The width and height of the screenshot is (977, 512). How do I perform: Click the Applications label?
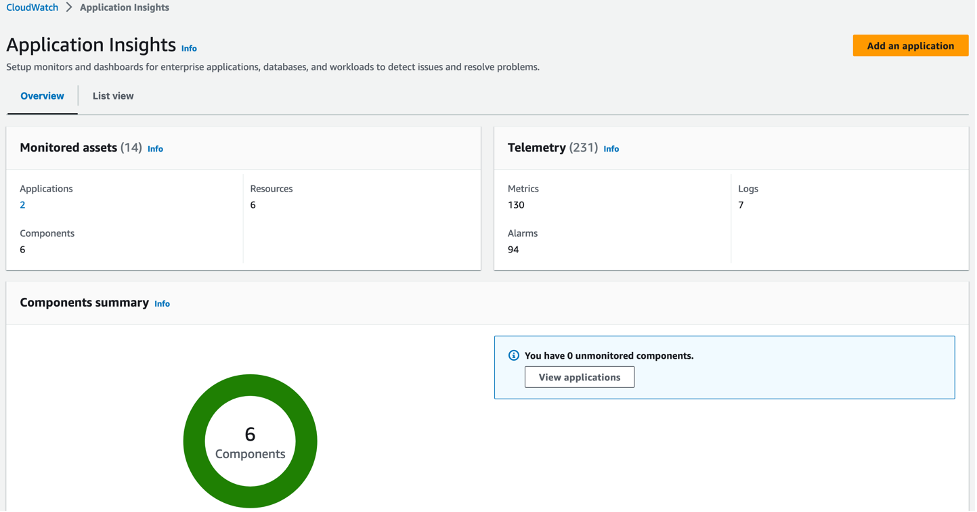46,189
